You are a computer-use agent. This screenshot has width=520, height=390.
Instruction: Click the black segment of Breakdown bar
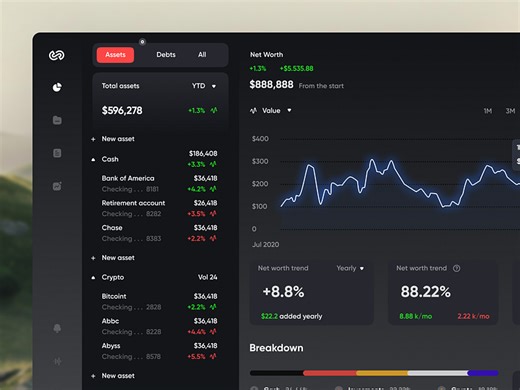pyautogui.click(x=276, y=373)
